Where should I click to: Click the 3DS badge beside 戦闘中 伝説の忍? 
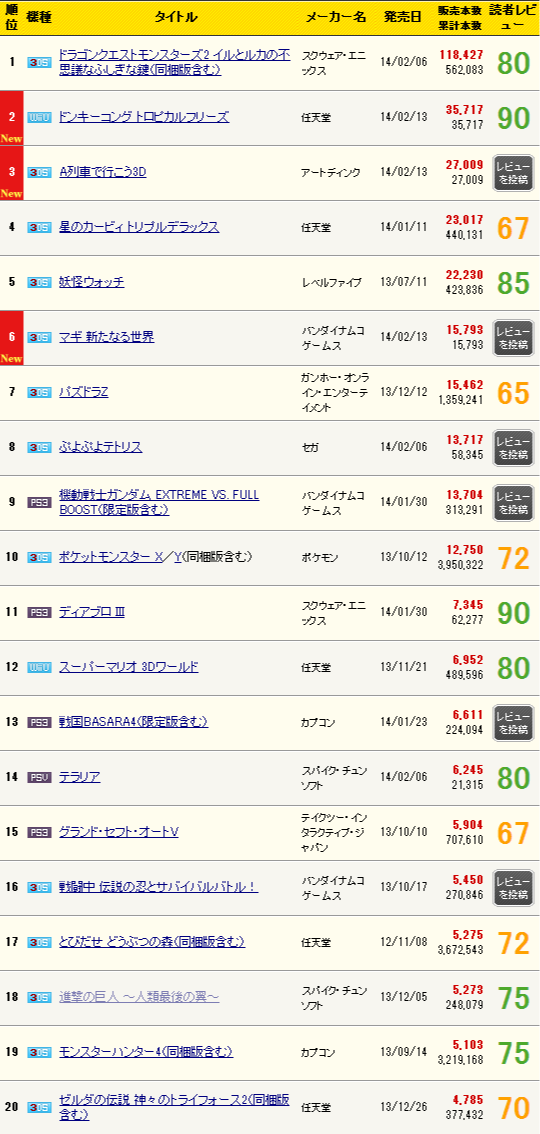[39, 887]
